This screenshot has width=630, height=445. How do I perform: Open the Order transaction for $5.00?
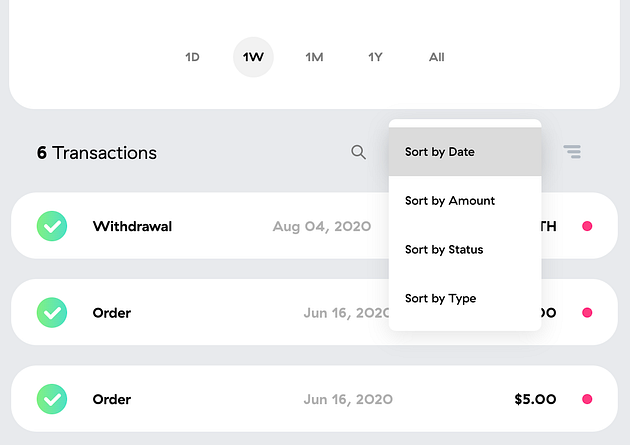(x=314, y=399)
